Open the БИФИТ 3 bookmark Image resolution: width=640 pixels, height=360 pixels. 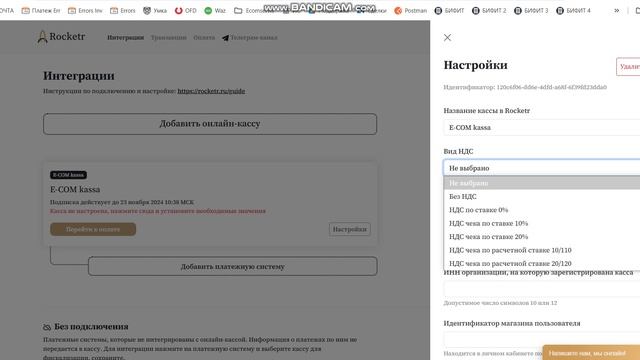tap(531, 11)
